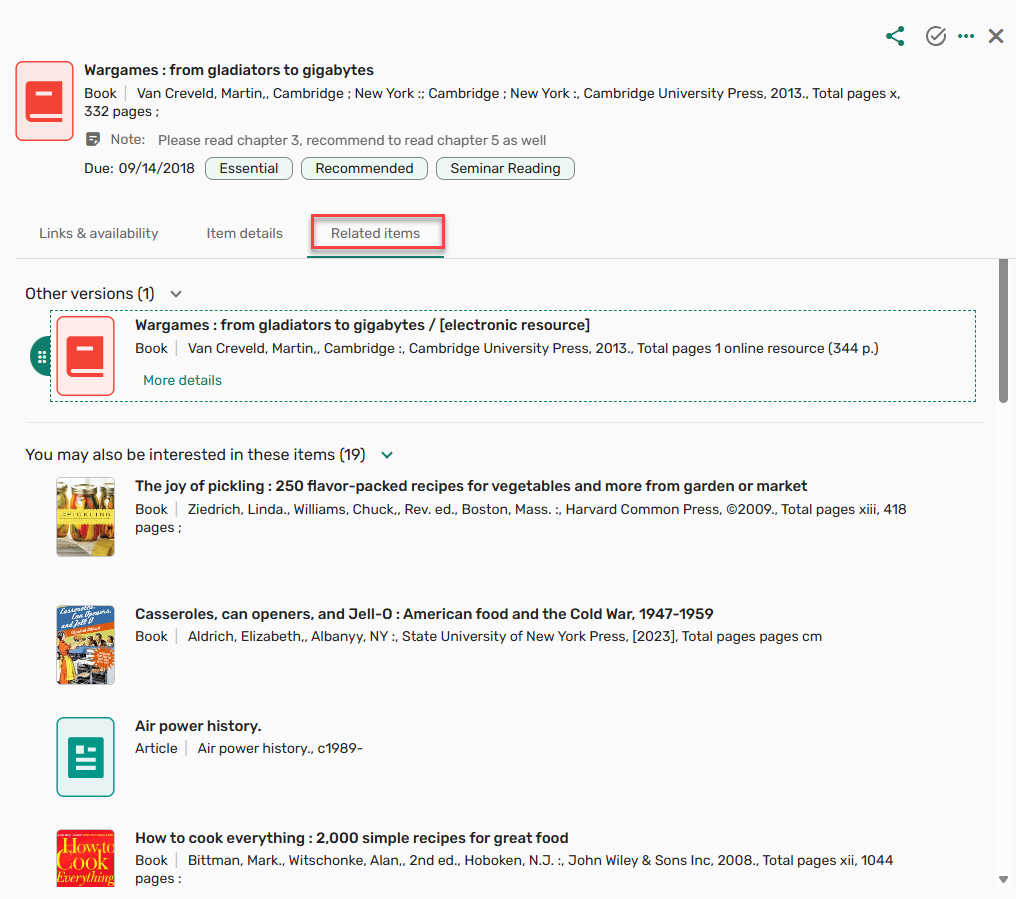Viewport: 1016px width, 899px height.
Task: Click the Wargames: from gladiators to gigabytes heading
Action: click(x=229, y=70)
